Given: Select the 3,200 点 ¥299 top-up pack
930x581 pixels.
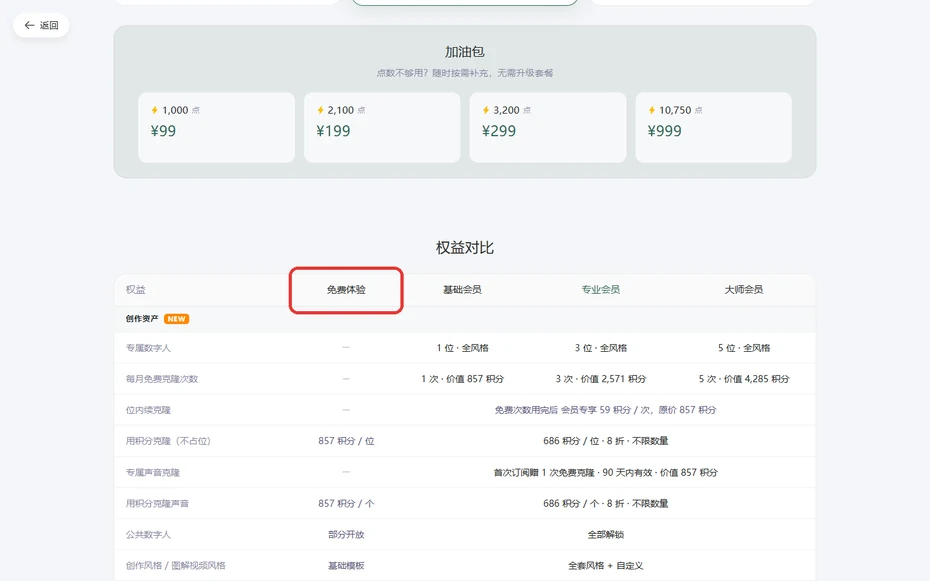Looking at the screenshot, I should click(547, 127).
